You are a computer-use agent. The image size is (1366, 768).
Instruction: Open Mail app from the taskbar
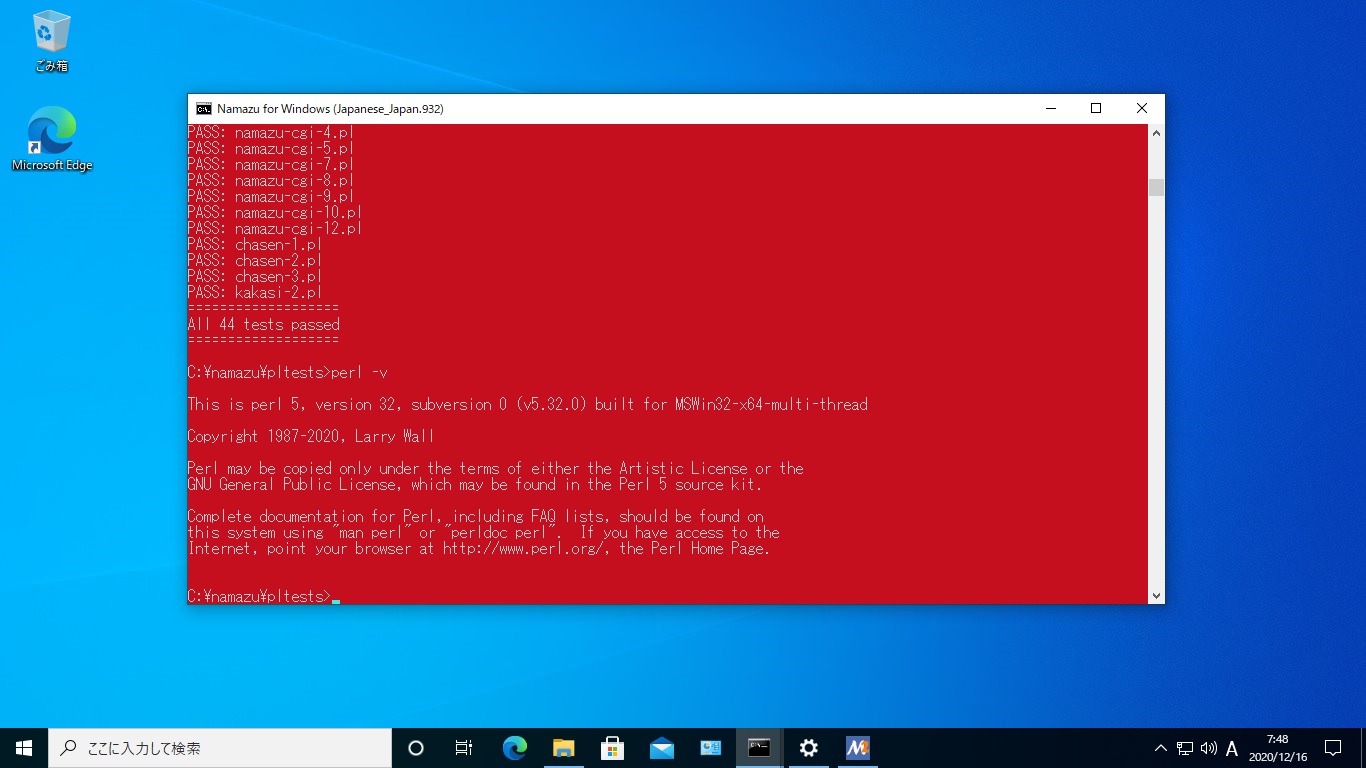[x=661, y=748]
